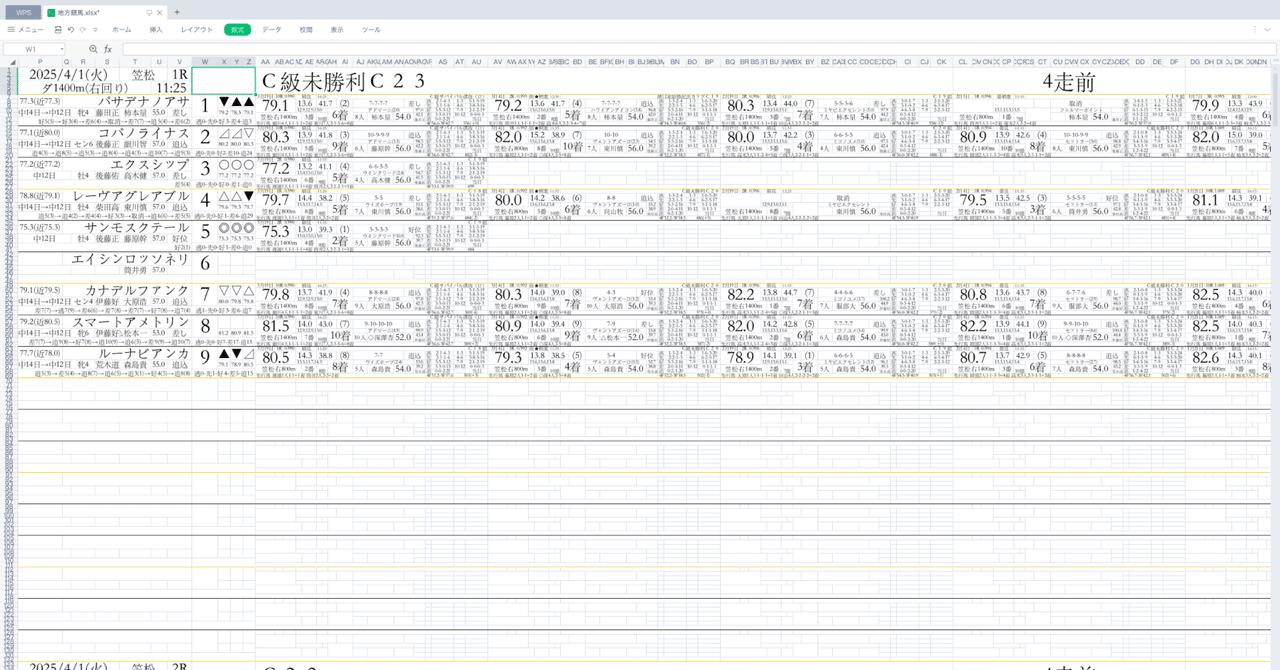Click the green spreadsheet icon on the file tab
Viewport: 1280px width, 670px height.
(51, 13)
